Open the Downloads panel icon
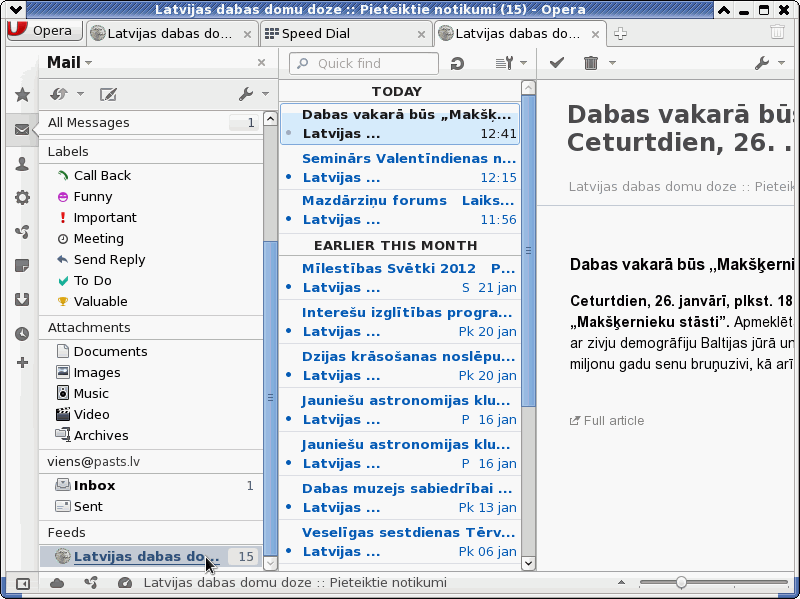Viewport: 800px width, 599px height. pyautogui.click(x=22, y=300)
